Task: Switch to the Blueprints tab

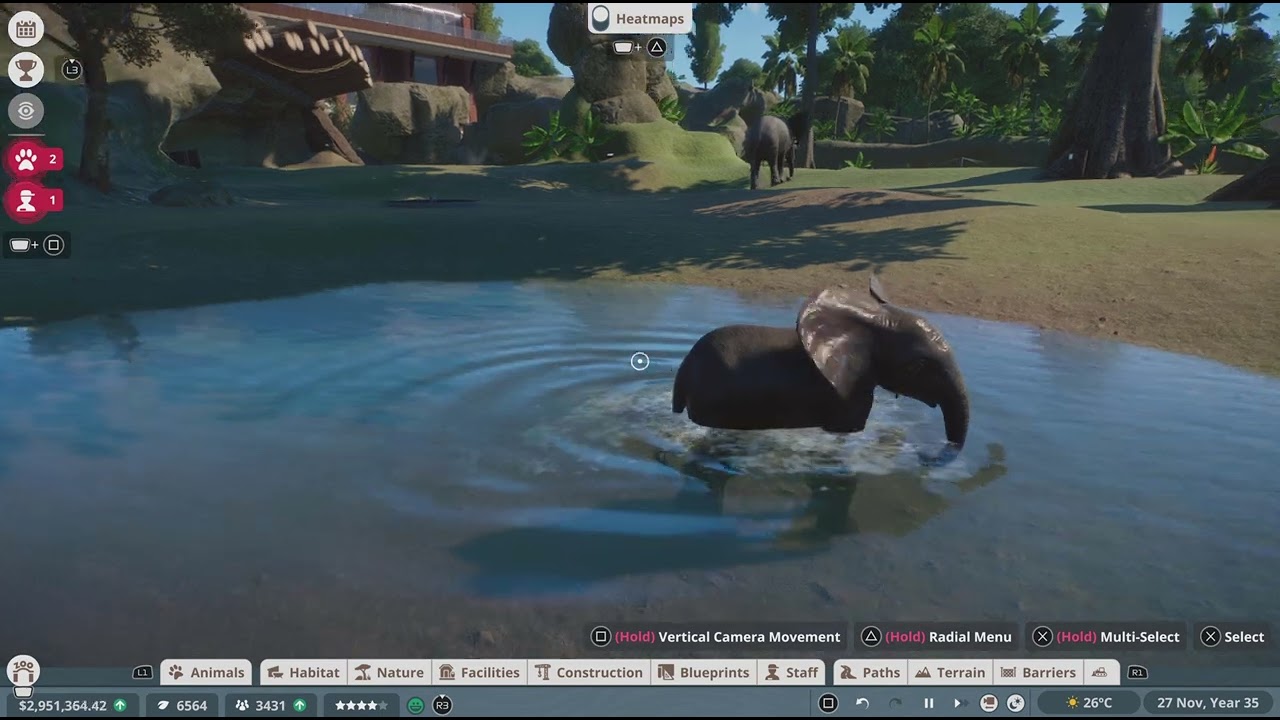Action: click(x=703, y=672)
